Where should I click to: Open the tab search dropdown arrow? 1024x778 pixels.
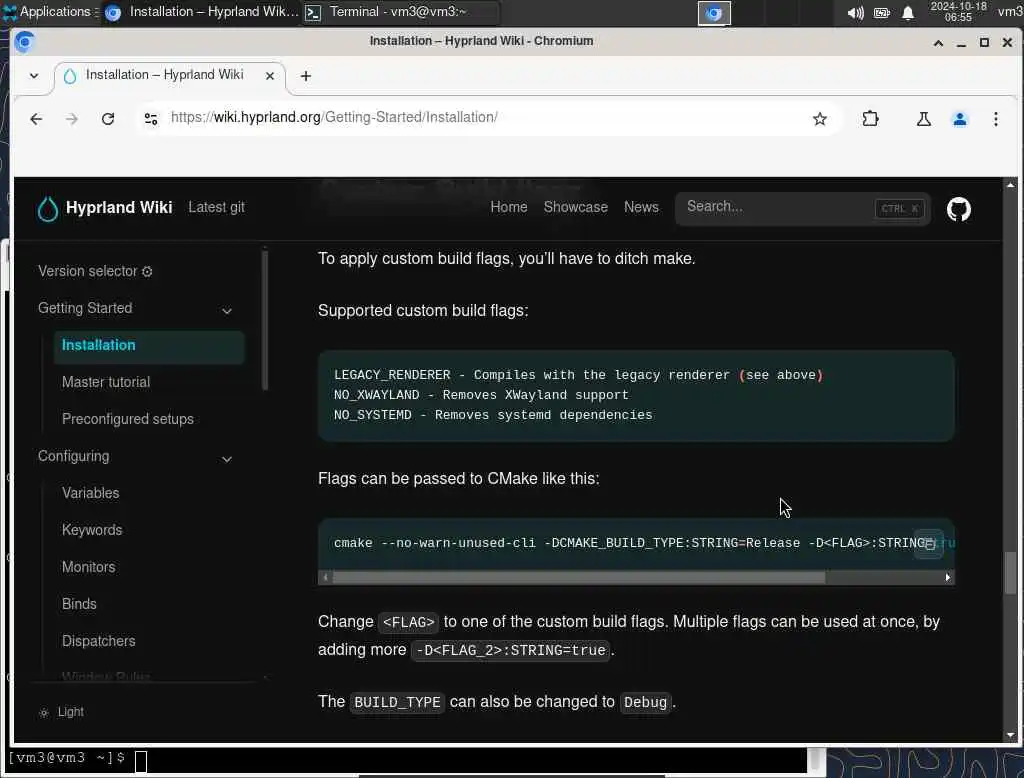point(34,76)
